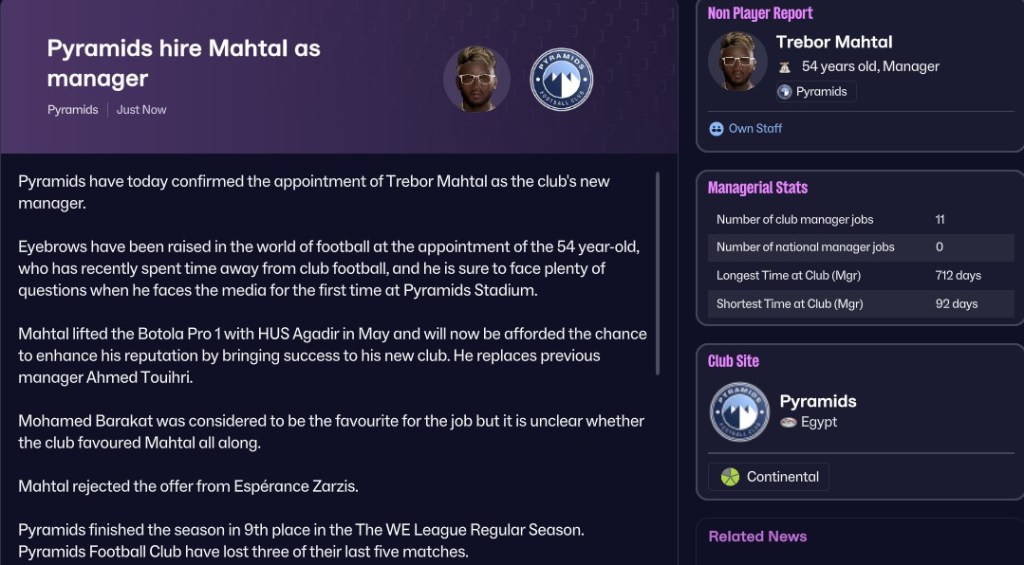The width and height of the screenshot is (1024, 565).
Task: Click the Own Staff smiley icon
Action: pyautogui.click(x=716, y=129)
